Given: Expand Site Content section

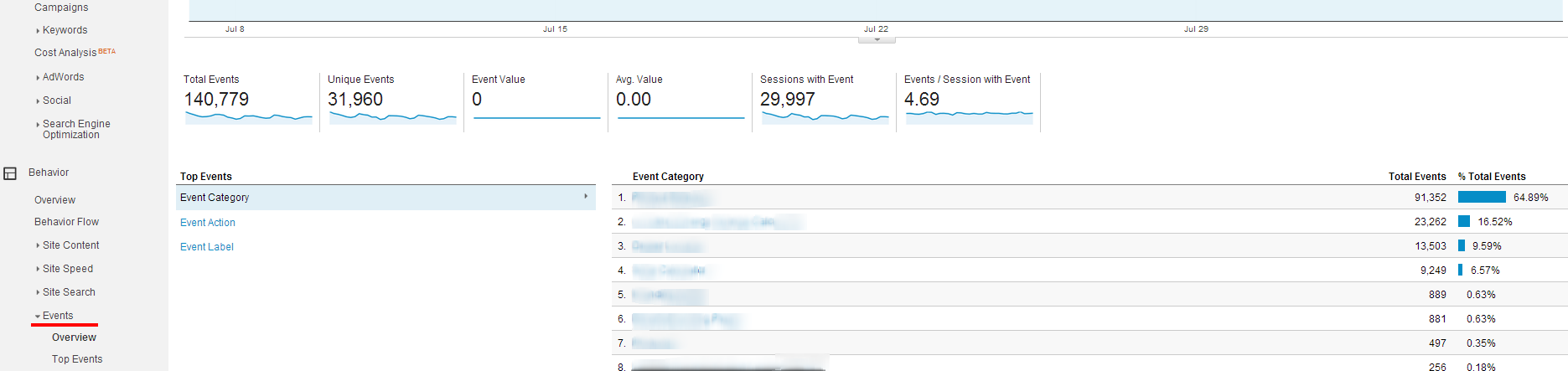Looking at the screenshot, I should (70, 245).
